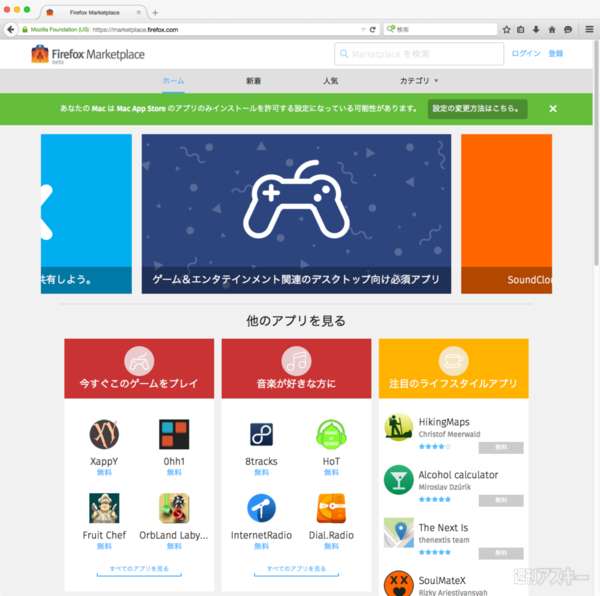Click the game controller circle icon
Viewport: 600px width, 596px height.
(139, 361)
